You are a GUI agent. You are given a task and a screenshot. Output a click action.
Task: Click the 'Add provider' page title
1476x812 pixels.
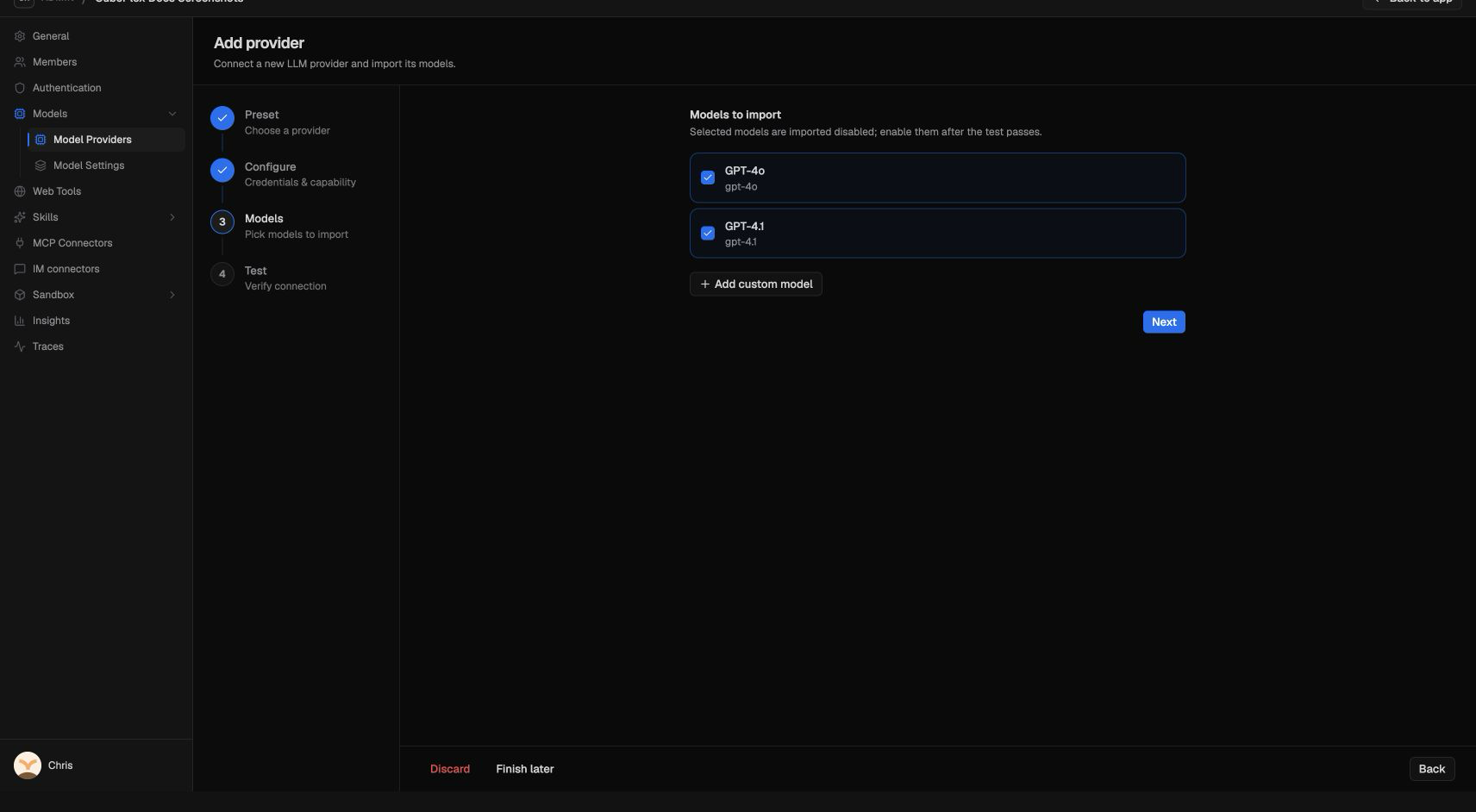coord(259,43)
